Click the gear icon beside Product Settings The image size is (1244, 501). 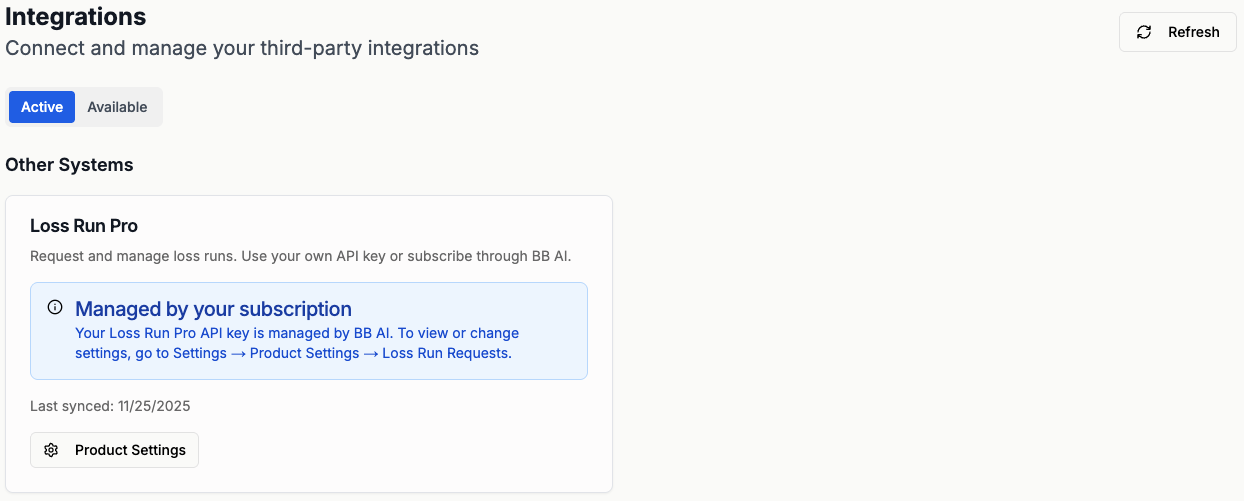51,450
